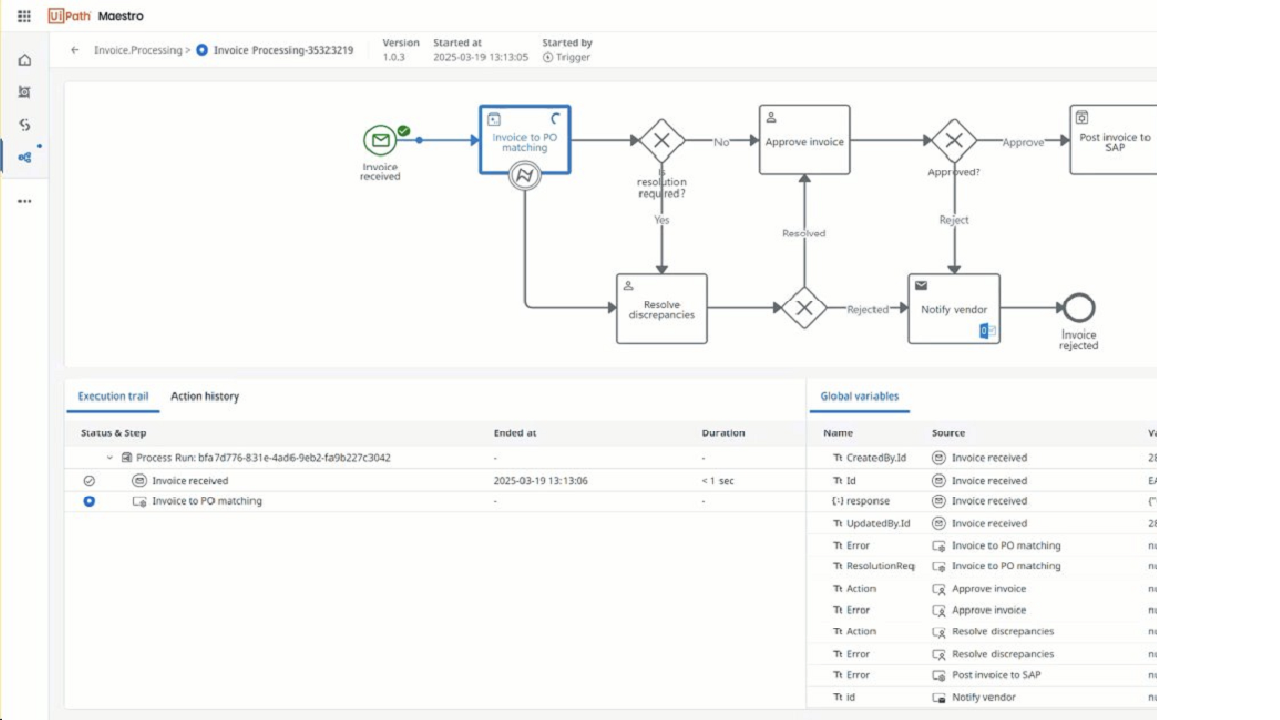This screenshot has width=1280, height=720.
Task: Select the CreatedBy.Id variable row
Action: coord(982,458)
